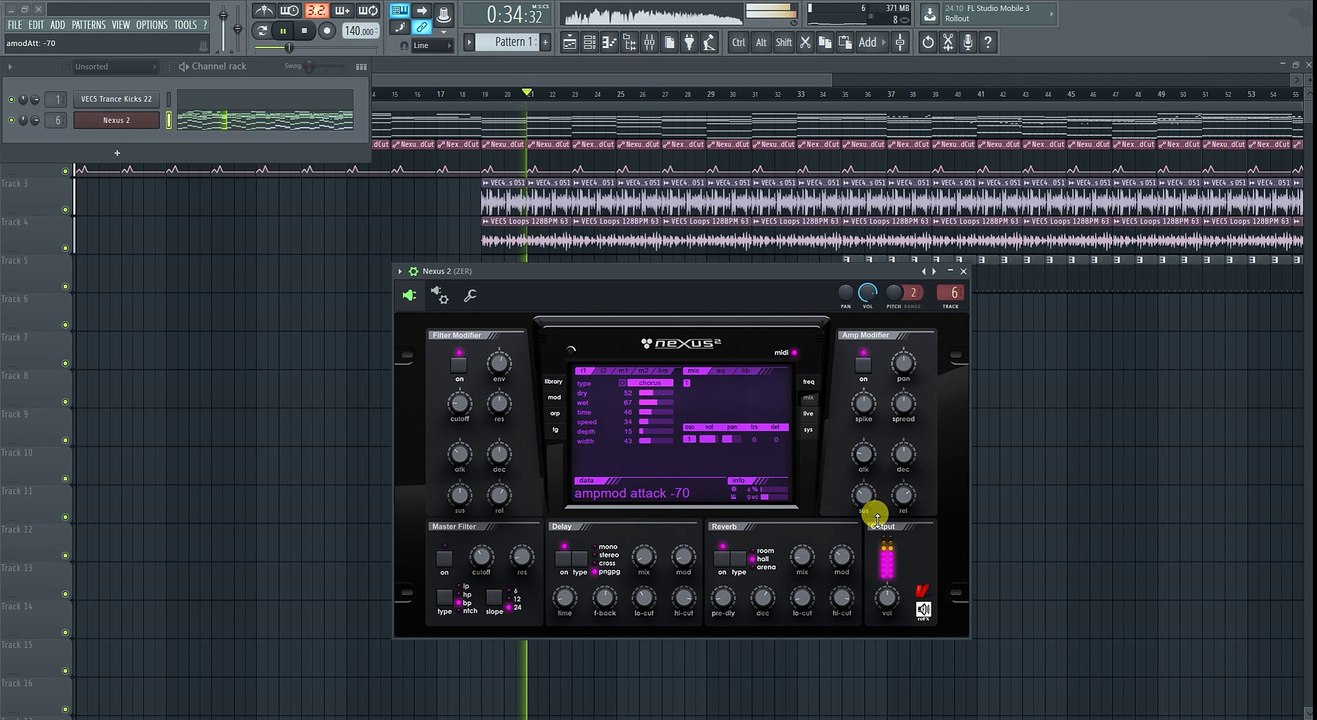Click the step edit arrow icon
Viewport: 1317px width, 720px height.
tap(421, 10)
